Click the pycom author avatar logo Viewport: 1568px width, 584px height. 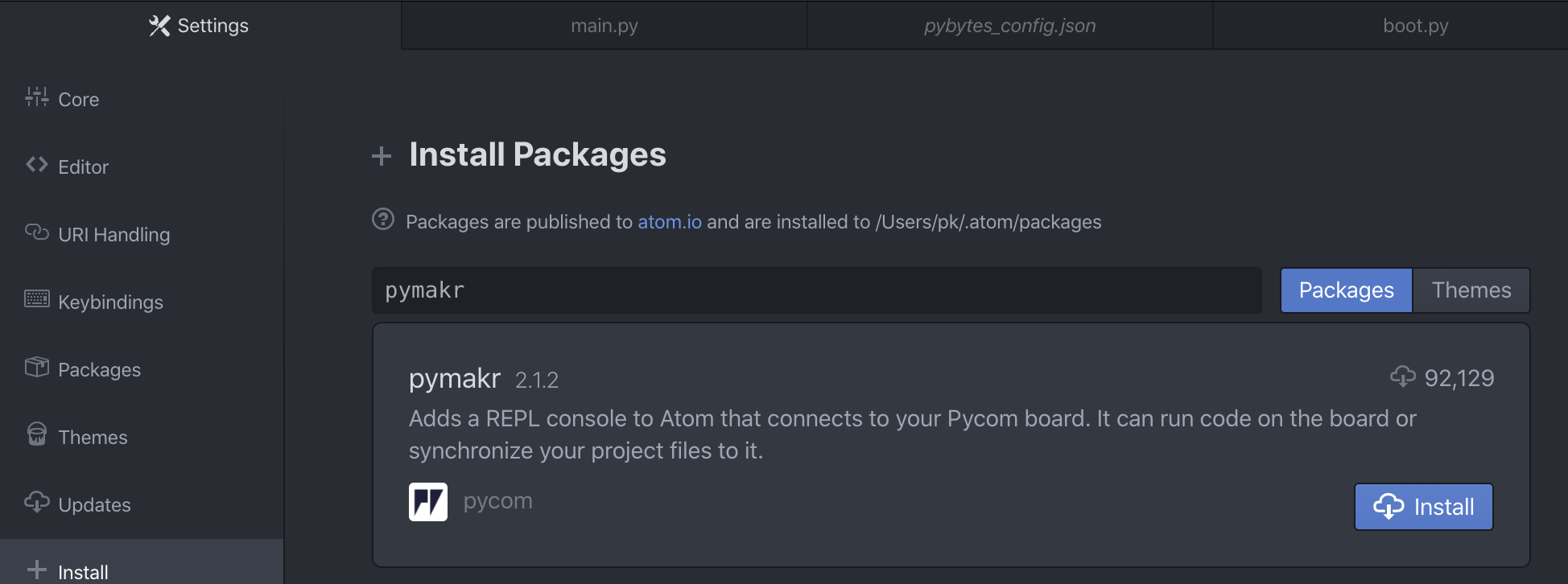[x=427, y=502]
